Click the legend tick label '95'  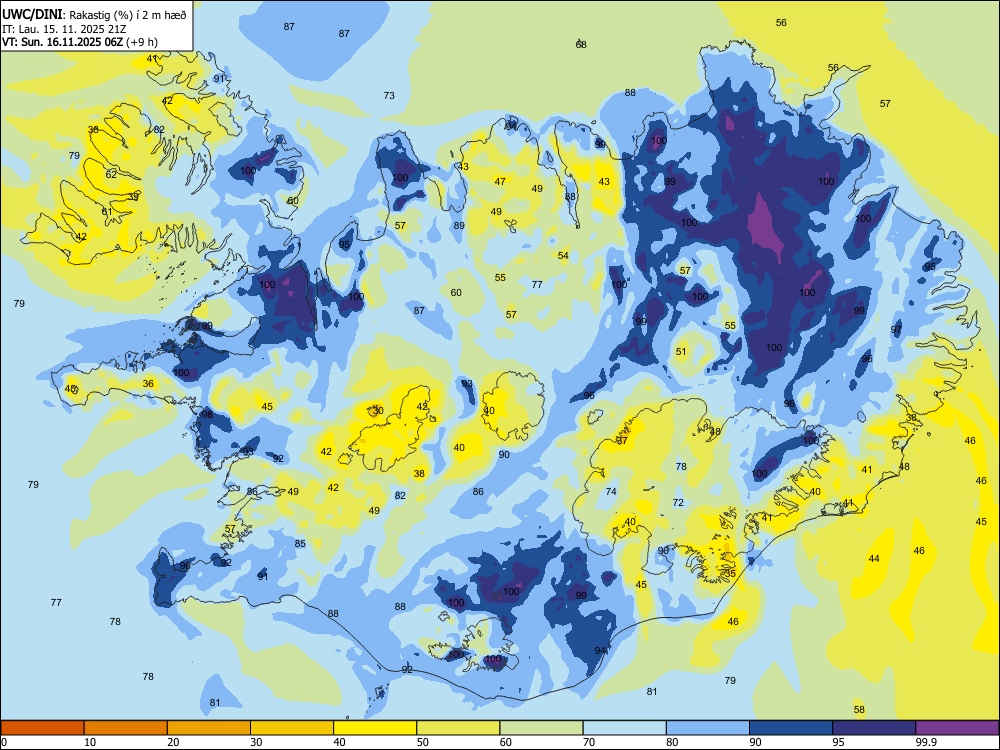coord(838,742)
